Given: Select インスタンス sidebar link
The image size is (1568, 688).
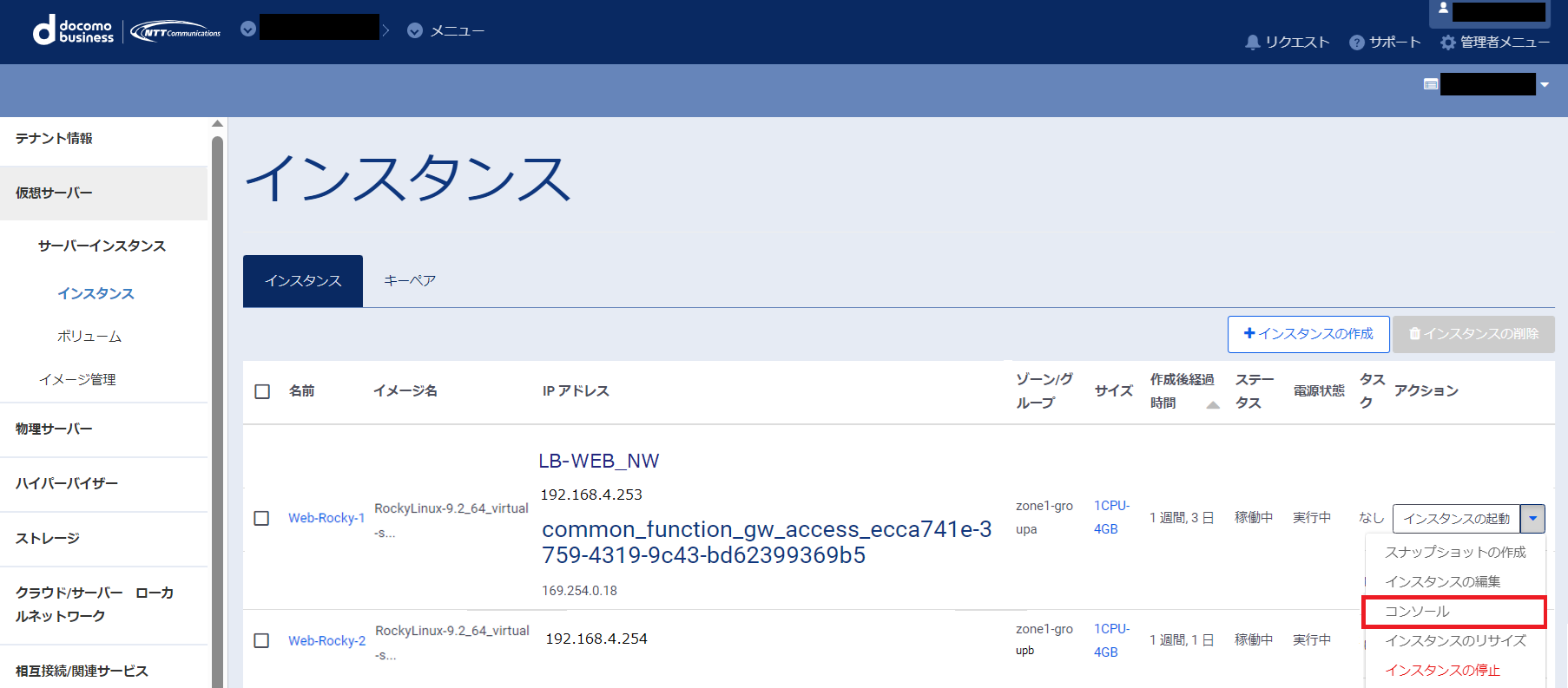Looking at the screenshot, I should coord(96,293).
